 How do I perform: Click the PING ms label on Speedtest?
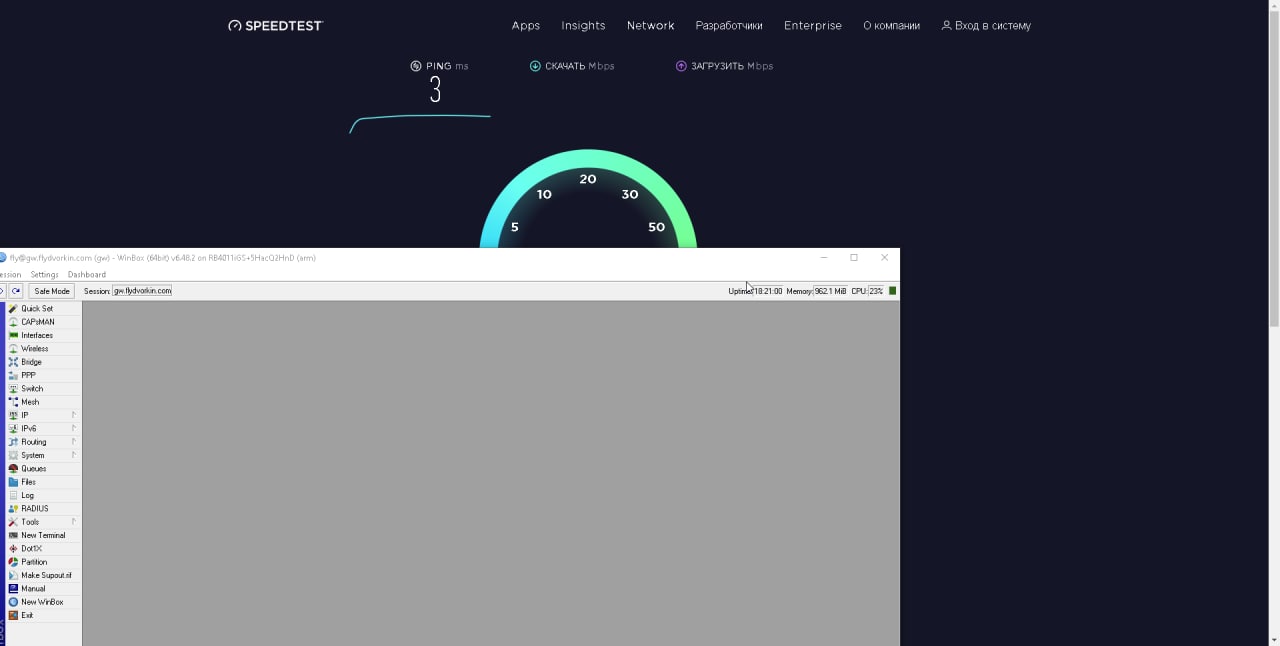point(439,66)
